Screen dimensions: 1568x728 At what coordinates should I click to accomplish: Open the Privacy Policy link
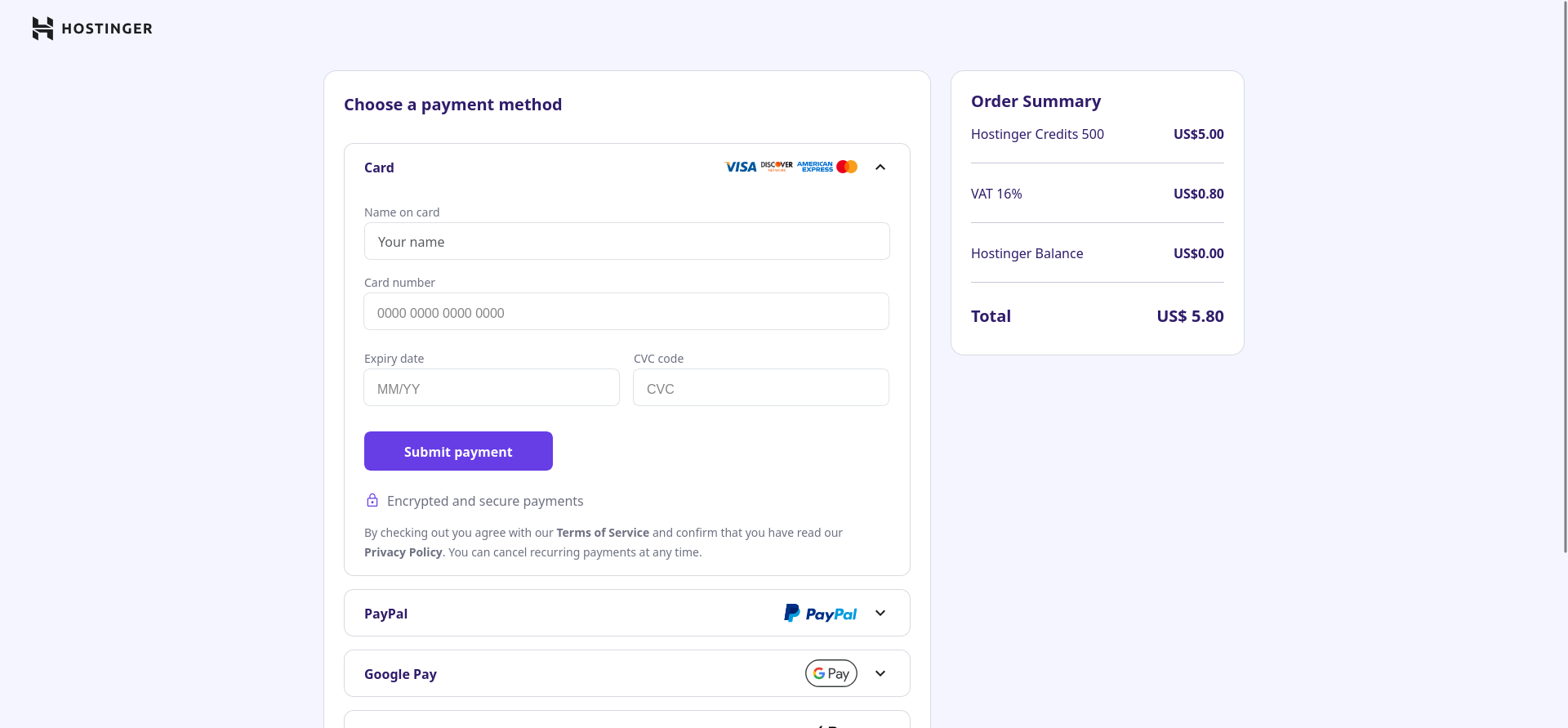pyautogui.click(x=403, y=552)
